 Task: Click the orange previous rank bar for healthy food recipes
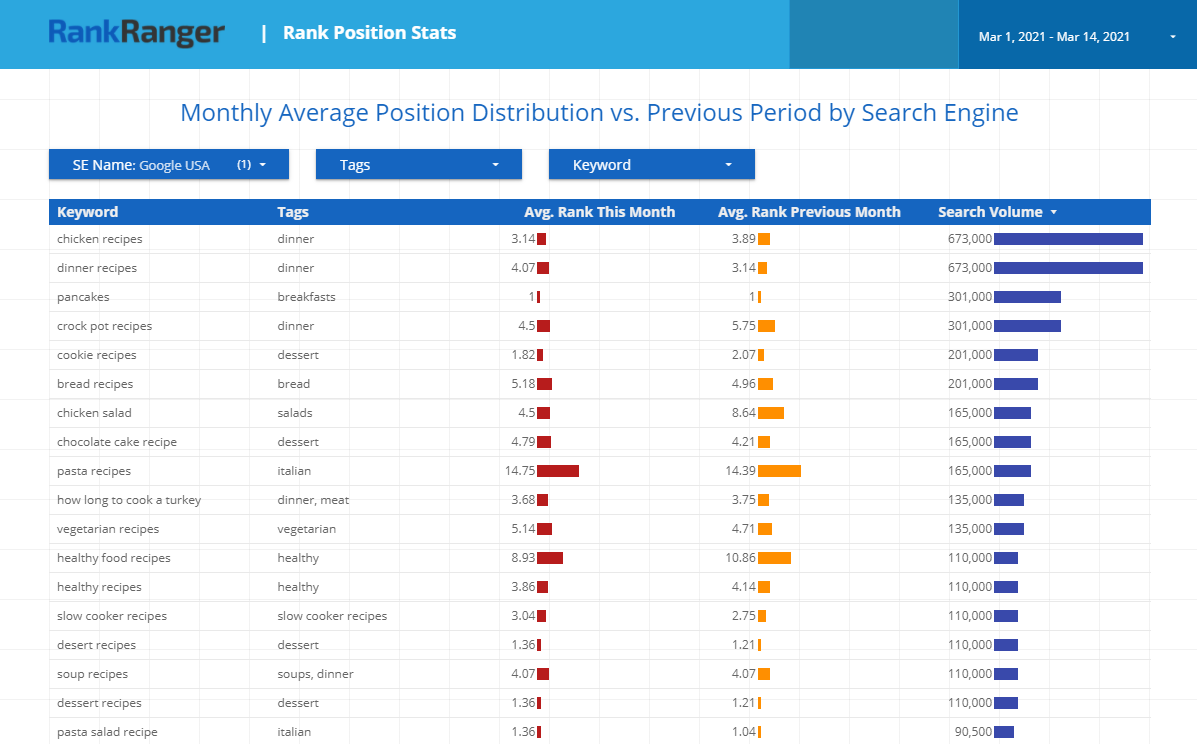coord(774,558)
